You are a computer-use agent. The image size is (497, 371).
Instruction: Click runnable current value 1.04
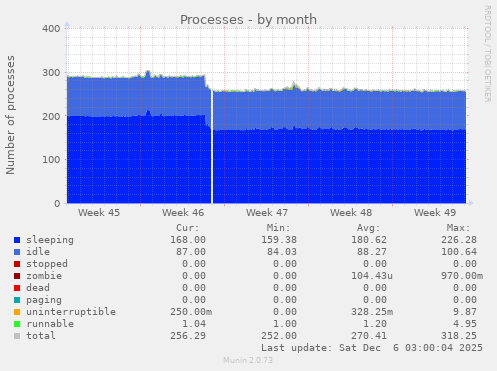[194, 324]
